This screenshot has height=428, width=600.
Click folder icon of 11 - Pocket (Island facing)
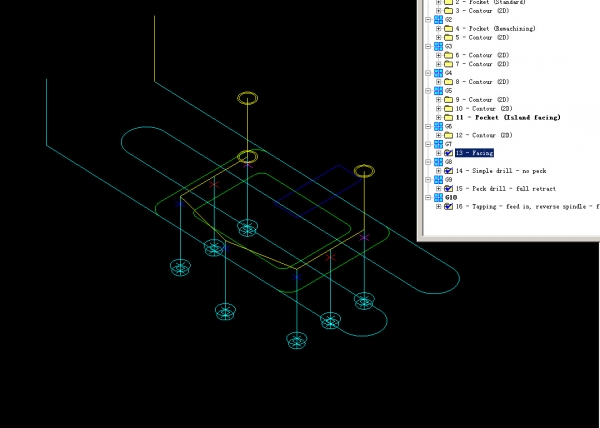click(448, 117)
